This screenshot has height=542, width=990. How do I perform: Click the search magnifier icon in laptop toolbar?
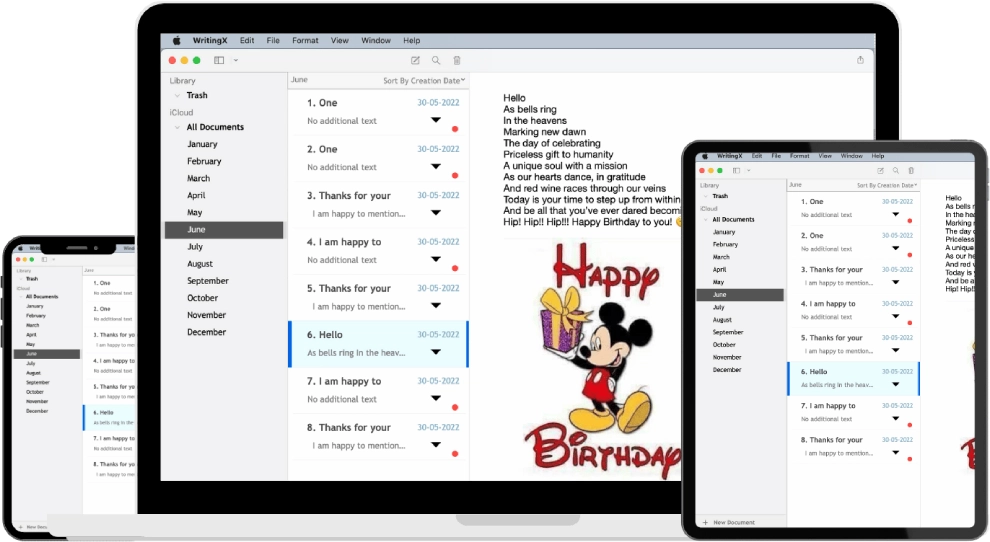pyautogui.click(x=436, y=60)
